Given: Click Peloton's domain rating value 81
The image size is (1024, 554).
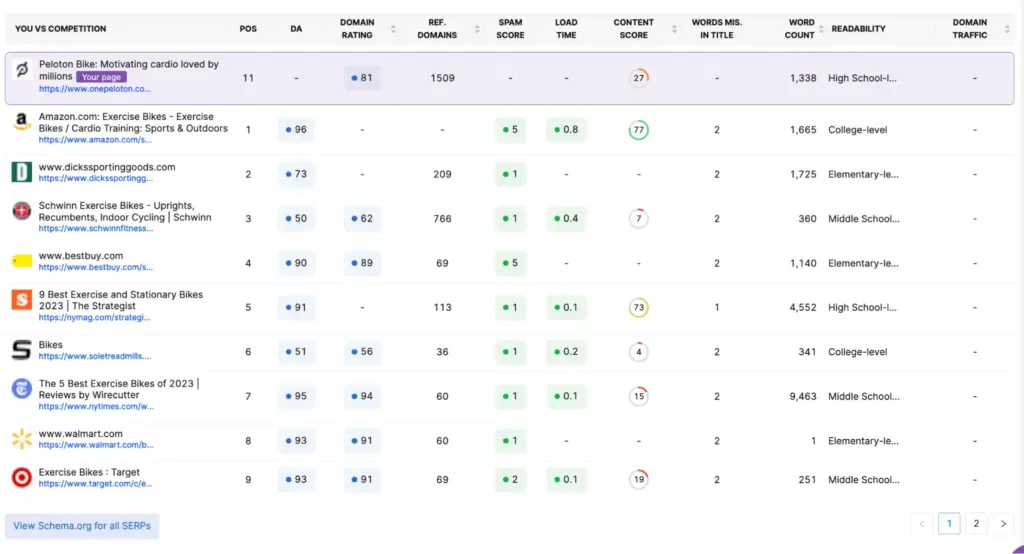Looking at the screenshot, I should (362, 78).
